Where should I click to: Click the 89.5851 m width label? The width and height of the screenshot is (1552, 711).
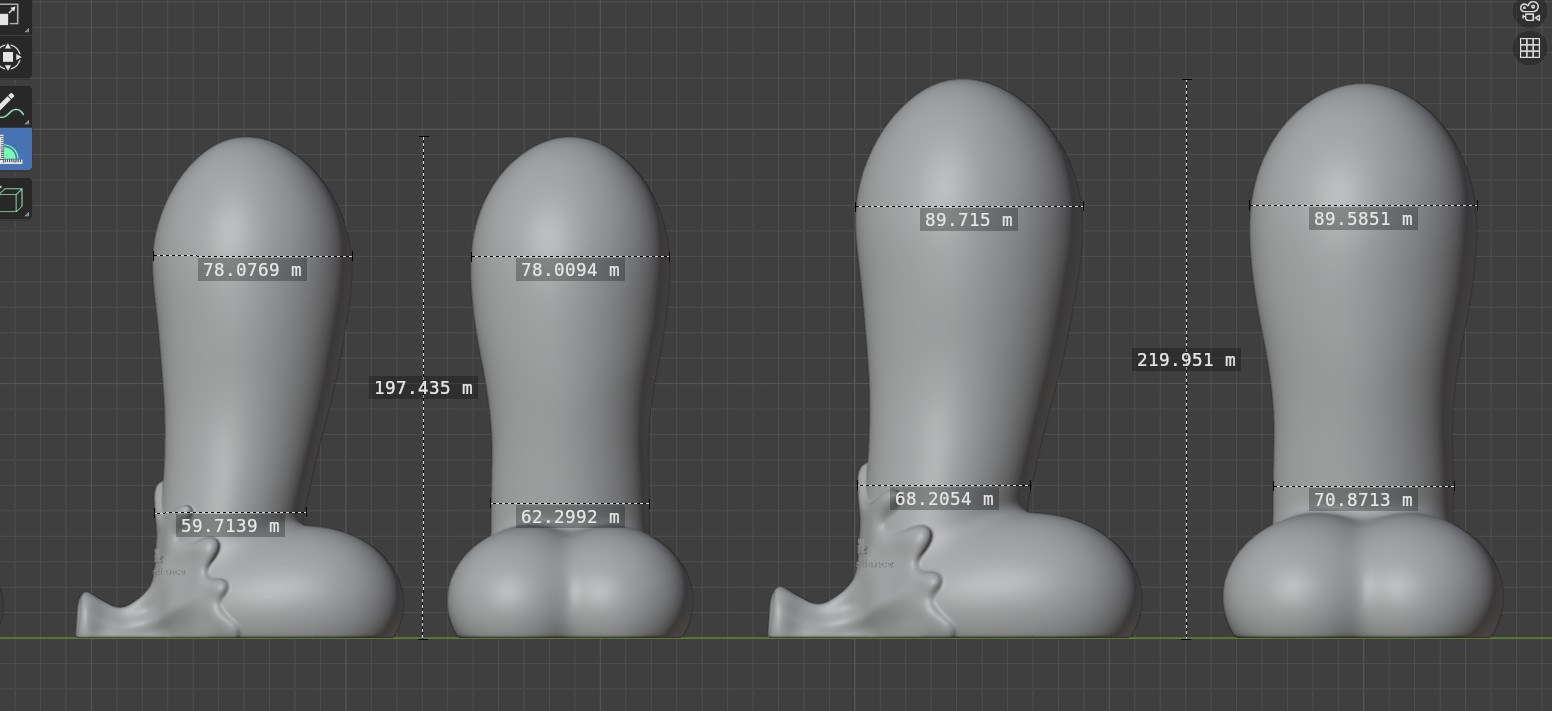point(1363,219)
